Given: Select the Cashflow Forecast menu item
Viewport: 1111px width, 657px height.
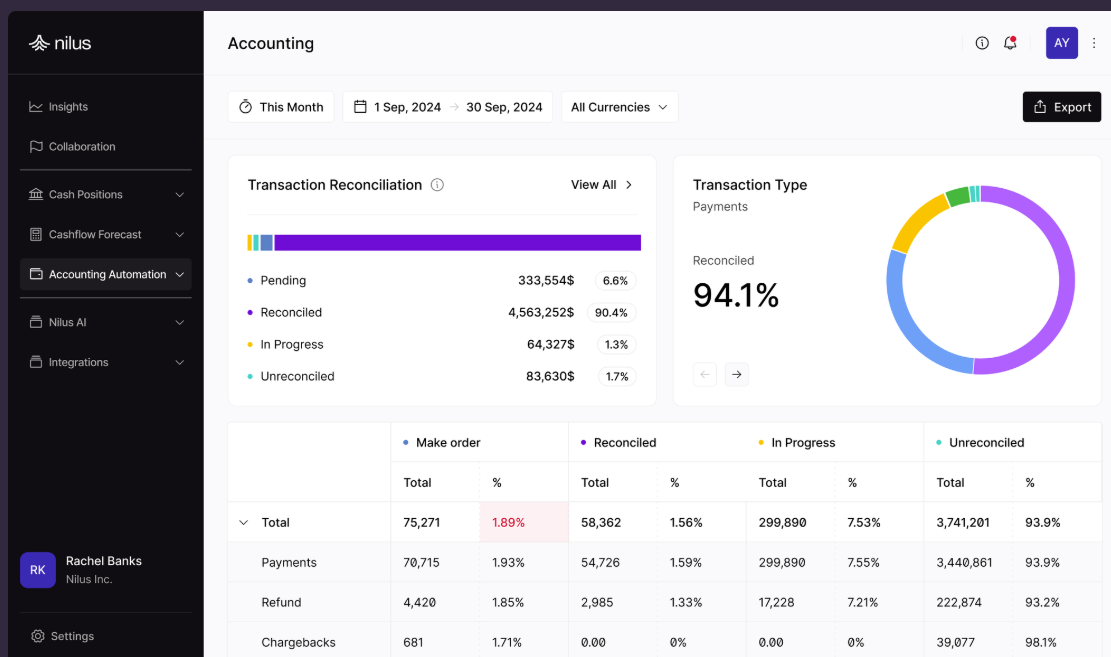Looking at the screenshot, I should (106, 235).
